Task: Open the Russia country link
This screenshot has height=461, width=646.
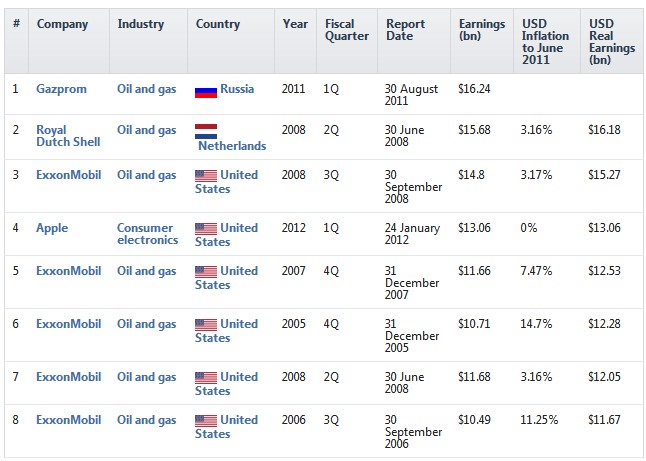Action: (237, 89)
